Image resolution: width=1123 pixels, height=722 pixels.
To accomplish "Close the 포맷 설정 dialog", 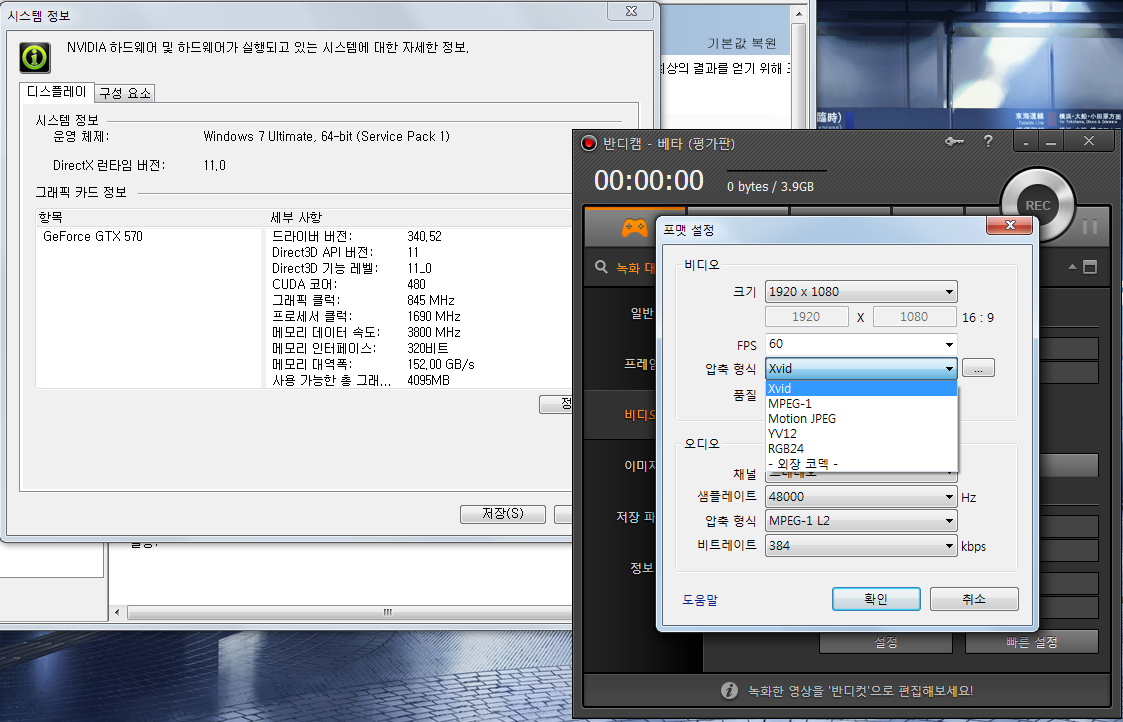I will coord(1009,225).
